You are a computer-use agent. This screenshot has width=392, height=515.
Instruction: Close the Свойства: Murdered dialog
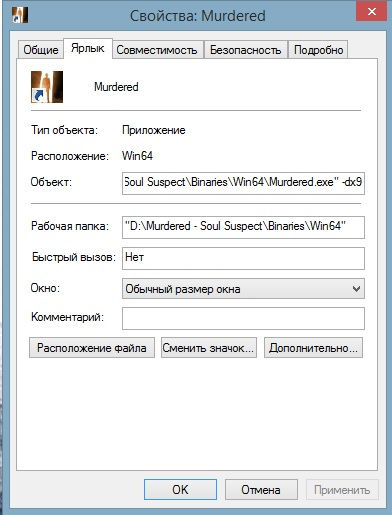372,12
